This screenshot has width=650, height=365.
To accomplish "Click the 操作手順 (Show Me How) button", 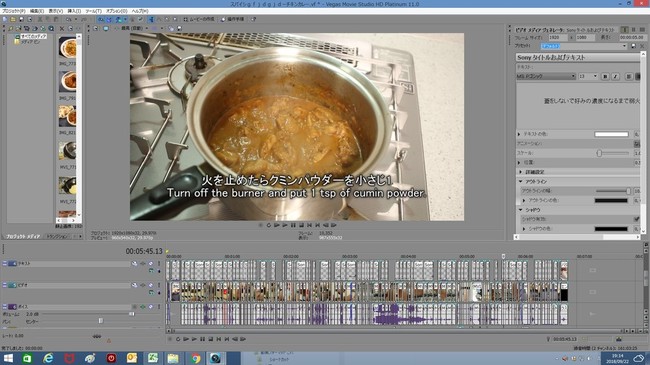I will pos(232,19).
